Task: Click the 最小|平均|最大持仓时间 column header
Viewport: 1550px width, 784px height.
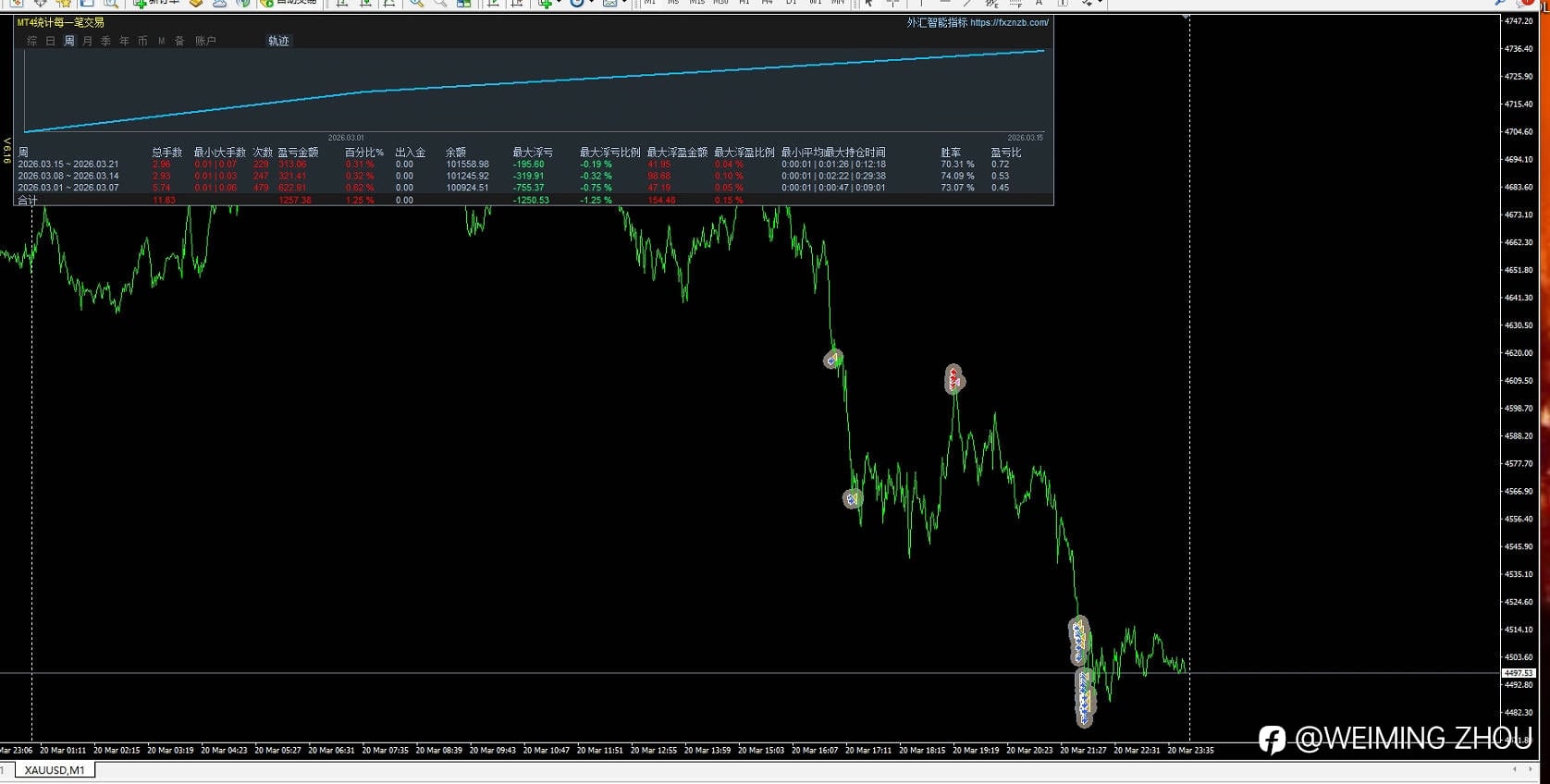Action: 833,153
